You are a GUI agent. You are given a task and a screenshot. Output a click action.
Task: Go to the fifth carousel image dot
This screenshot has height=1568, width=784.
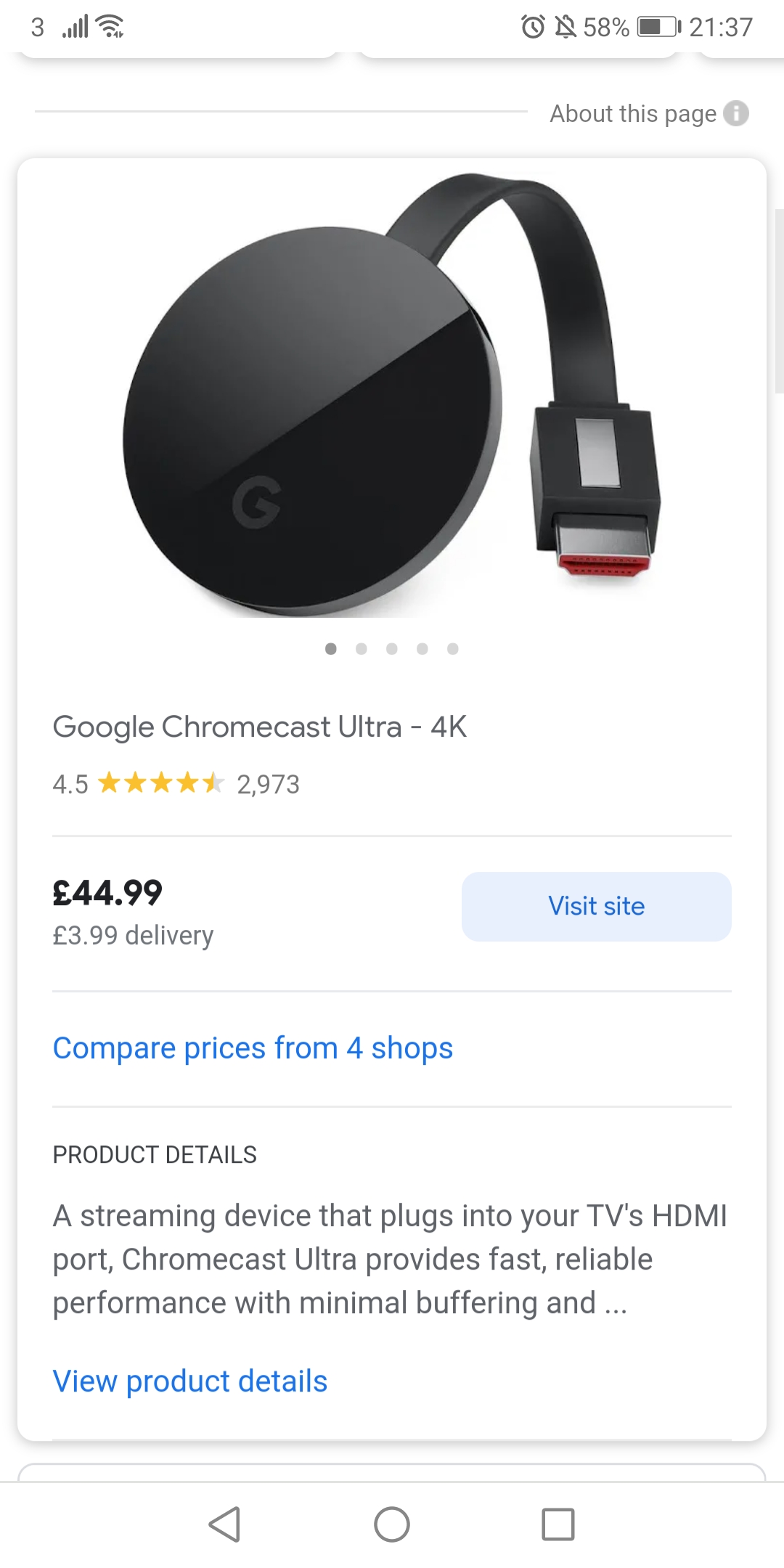pos(453,649)
